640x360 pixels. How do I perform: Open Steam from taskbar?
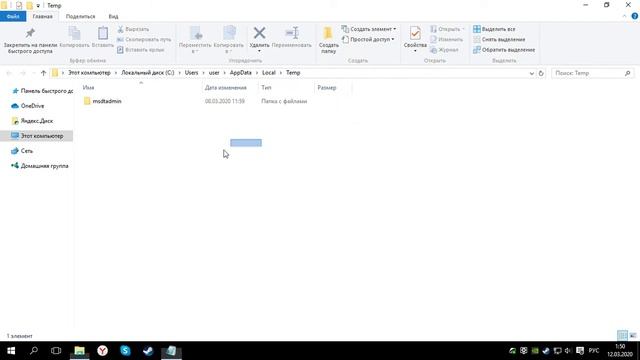[148, 351]
